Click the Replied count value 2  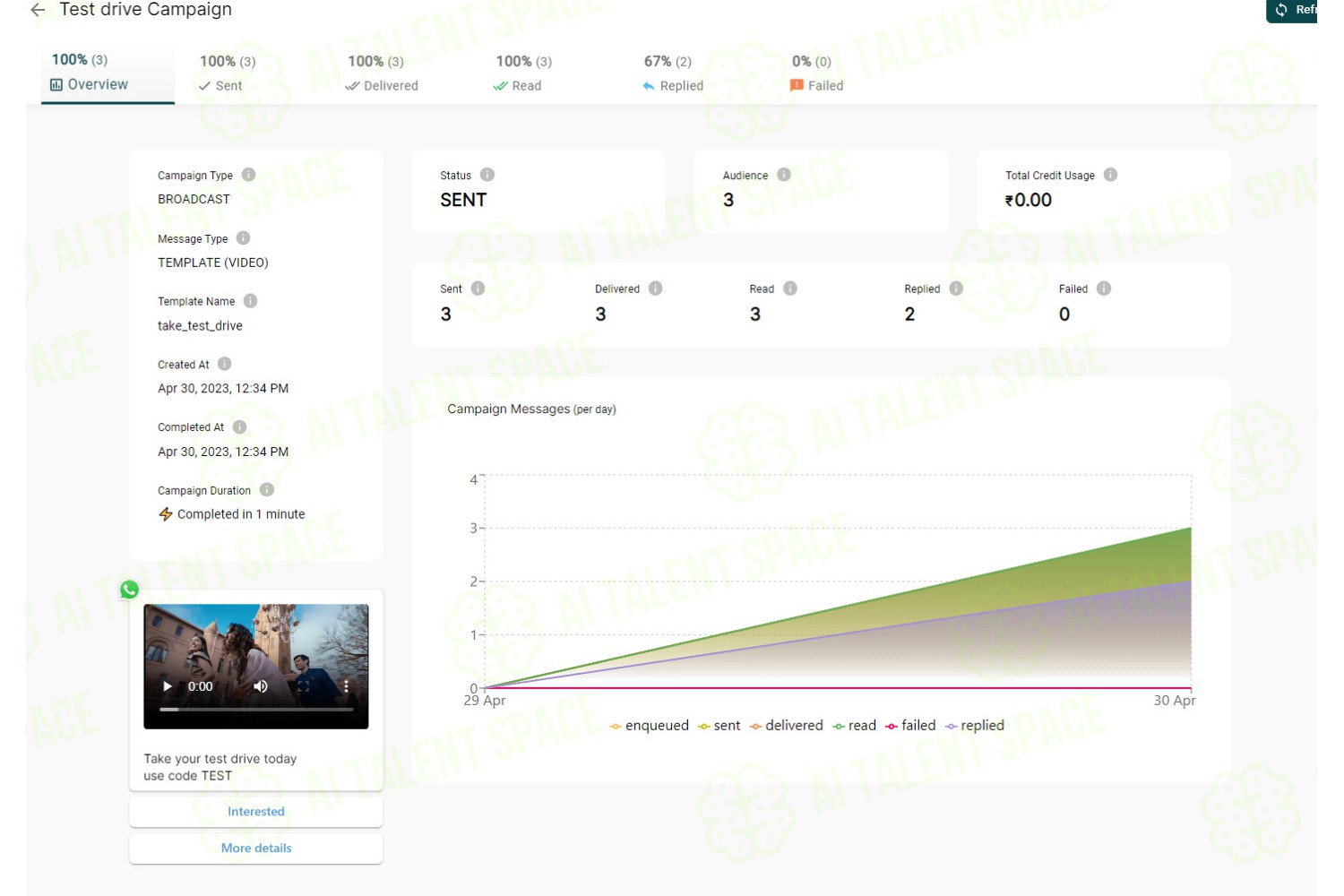909,314
